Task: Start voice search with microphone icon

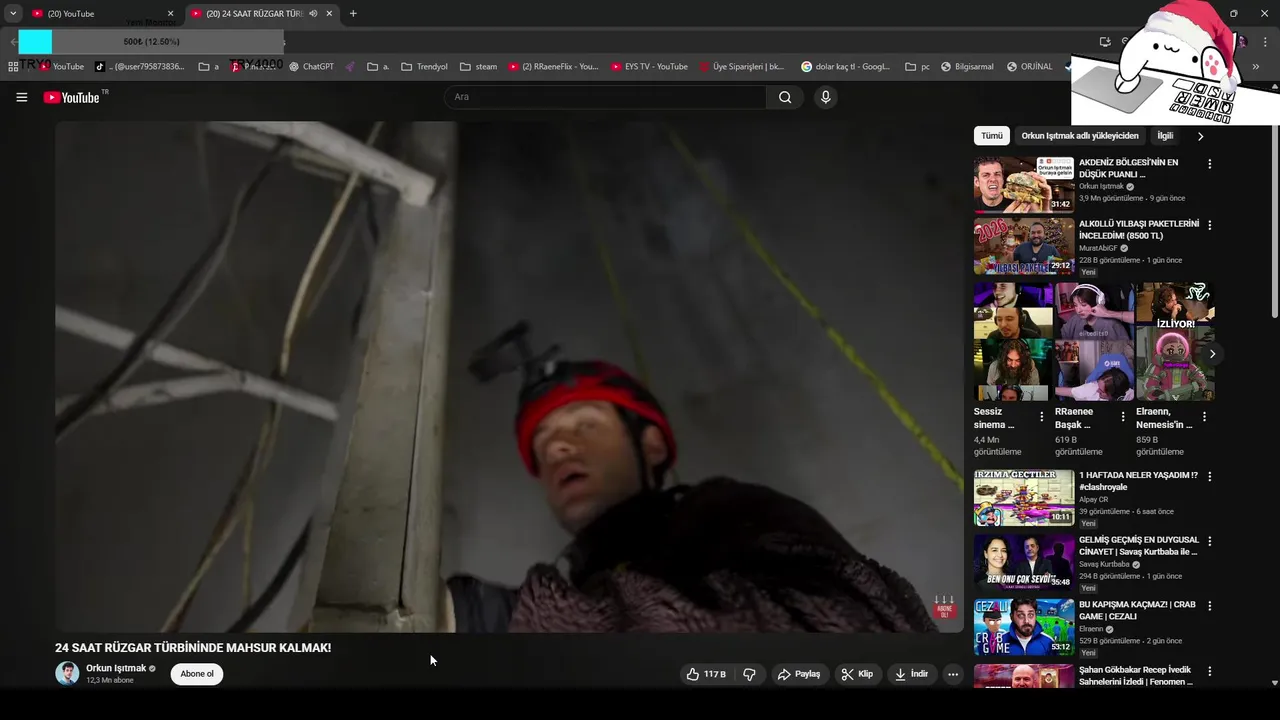Action: (x=825, y=97)
